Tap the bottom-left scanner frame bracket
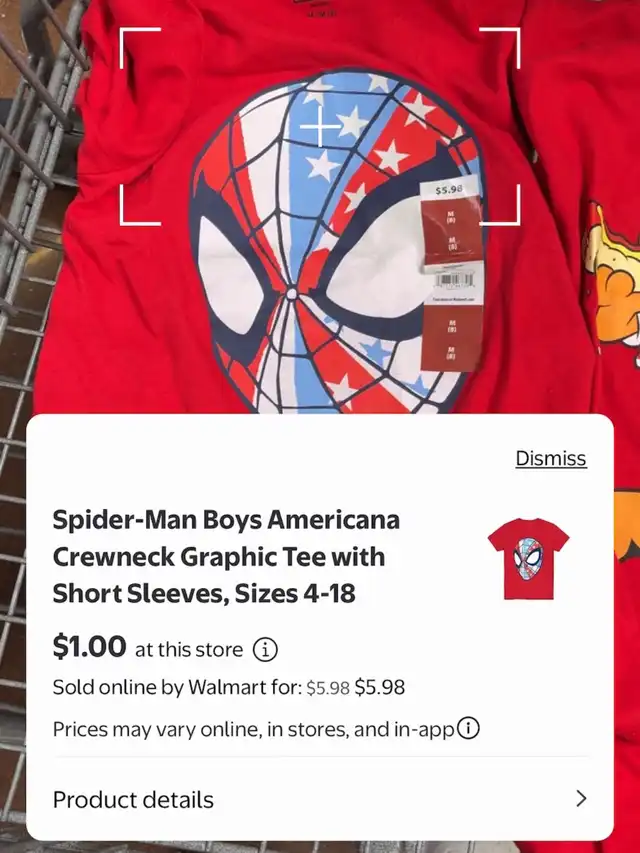This screenshot has width=640, height=853. click(x=140, y=205)
